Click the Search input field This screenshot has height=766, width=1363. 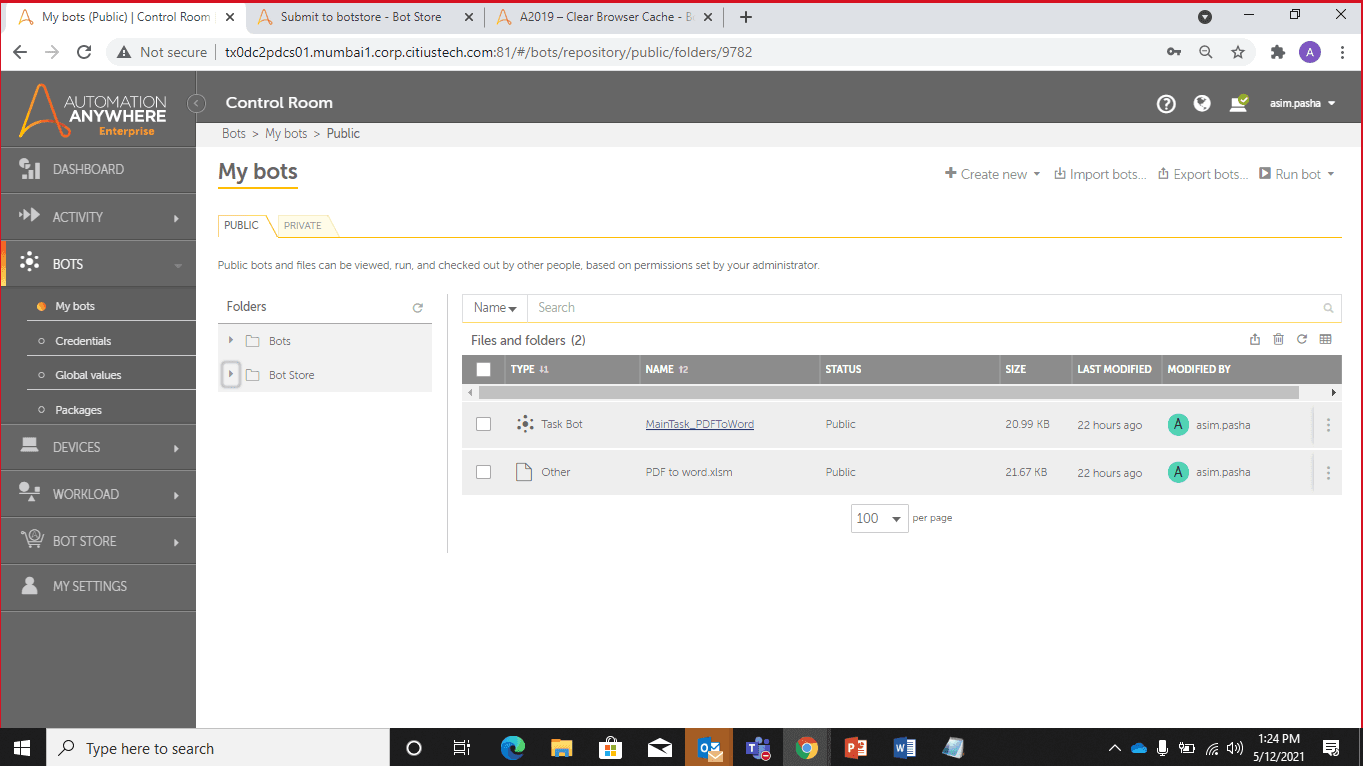coord(925,308)
